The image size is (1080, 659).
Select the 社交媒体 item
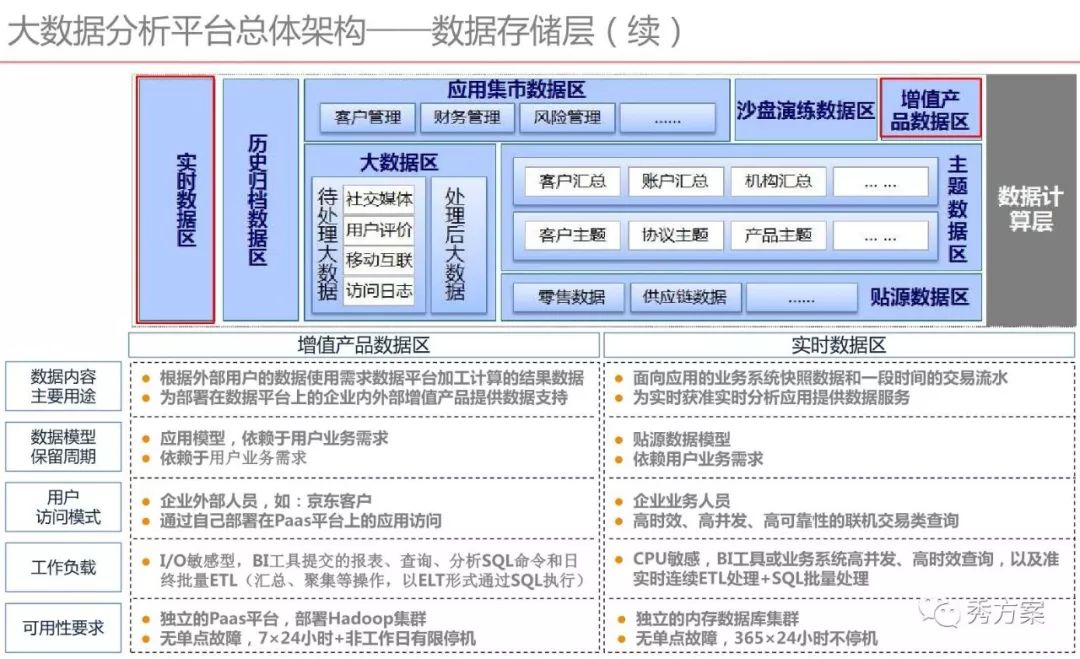point(379,199)
